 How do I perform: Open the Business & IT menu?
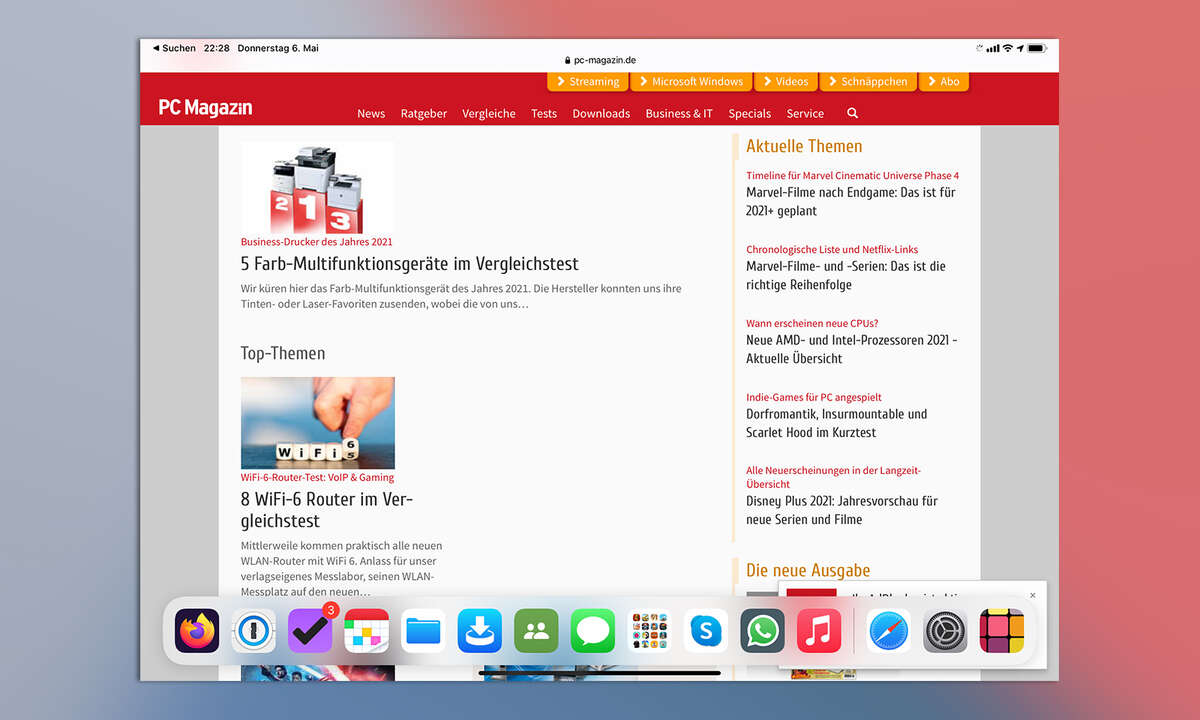[679, 113]
